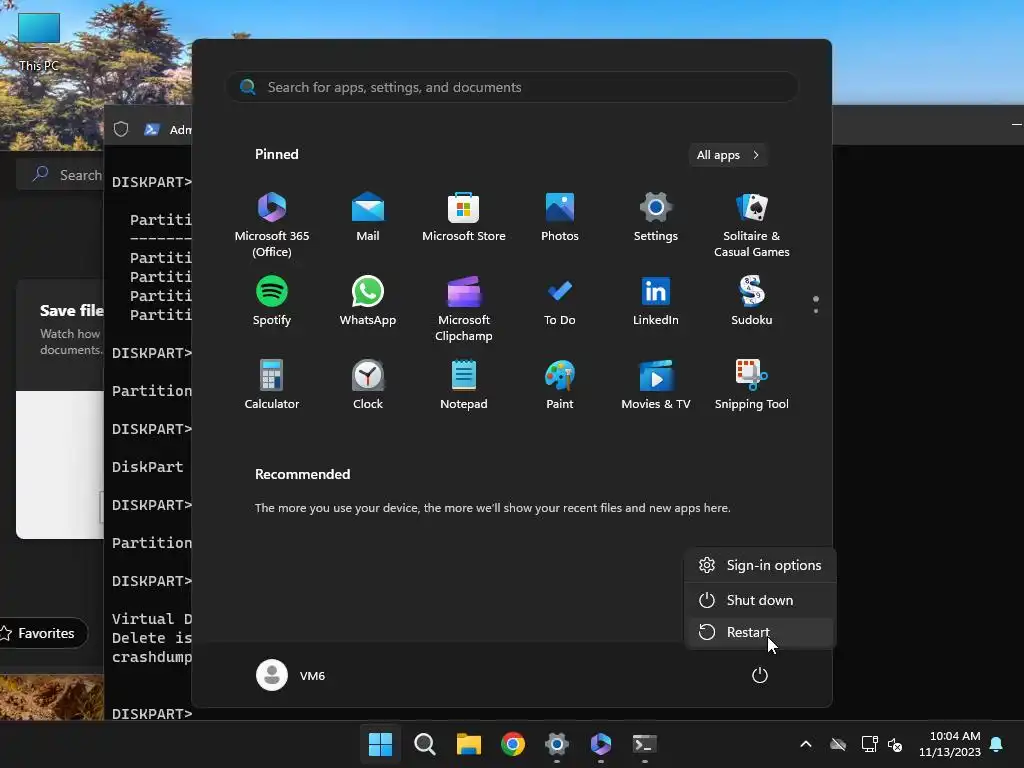
Task: Select the This PC desktop icon
Action: tap(39, 43)
